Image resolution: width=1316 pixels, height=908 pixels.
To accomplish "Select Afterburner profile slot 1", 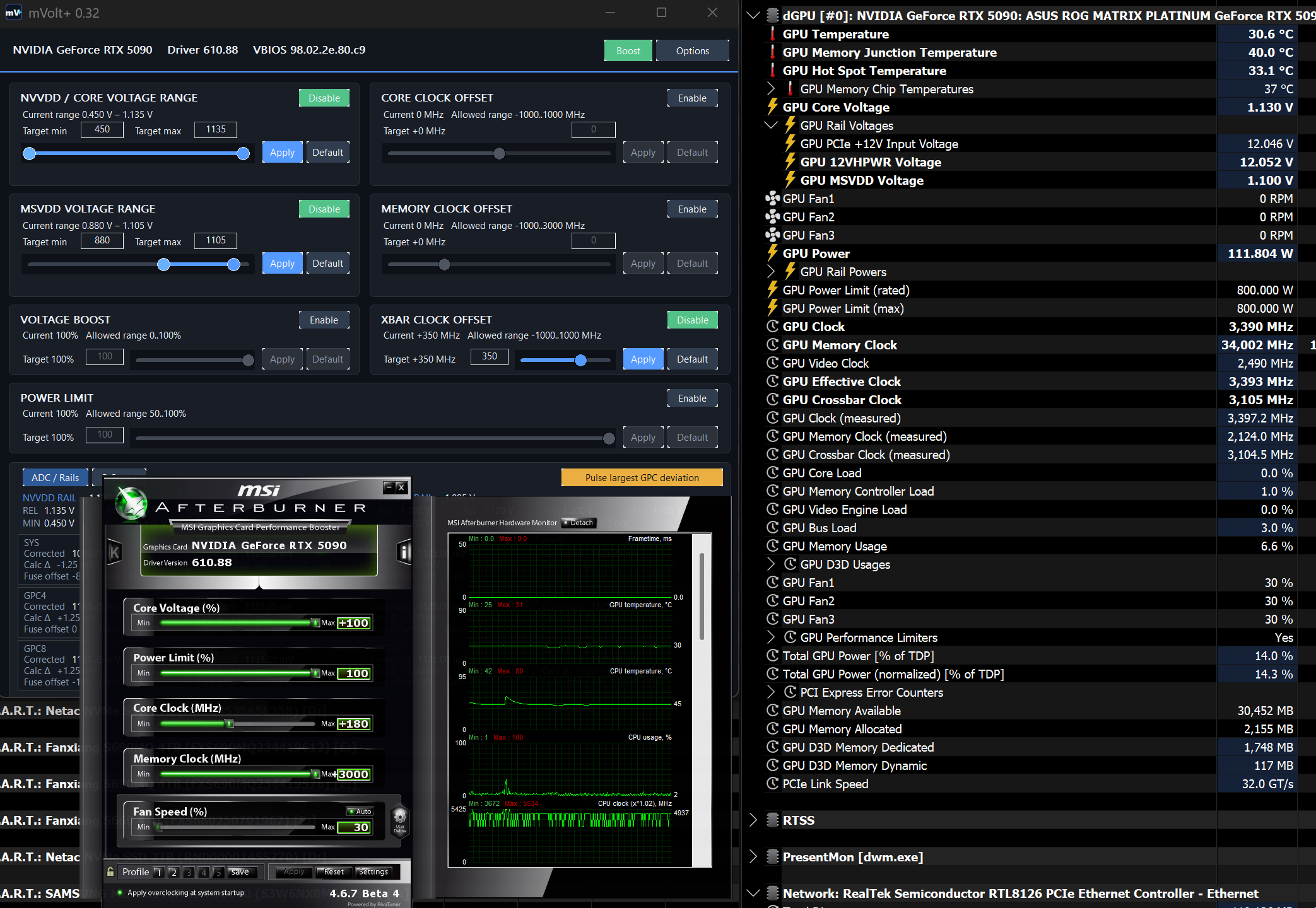I will pos(159,873).
